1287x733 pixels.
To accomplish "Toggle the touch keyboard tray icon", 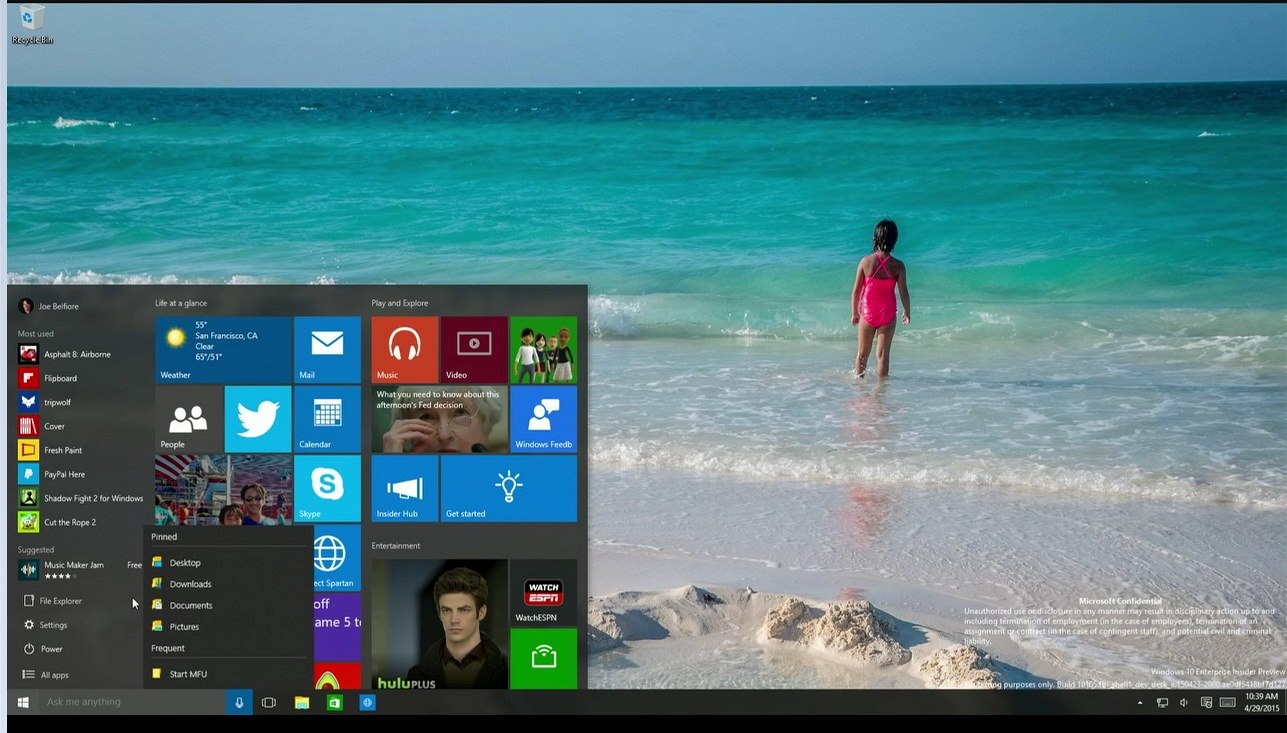I will pos(1227,703).
